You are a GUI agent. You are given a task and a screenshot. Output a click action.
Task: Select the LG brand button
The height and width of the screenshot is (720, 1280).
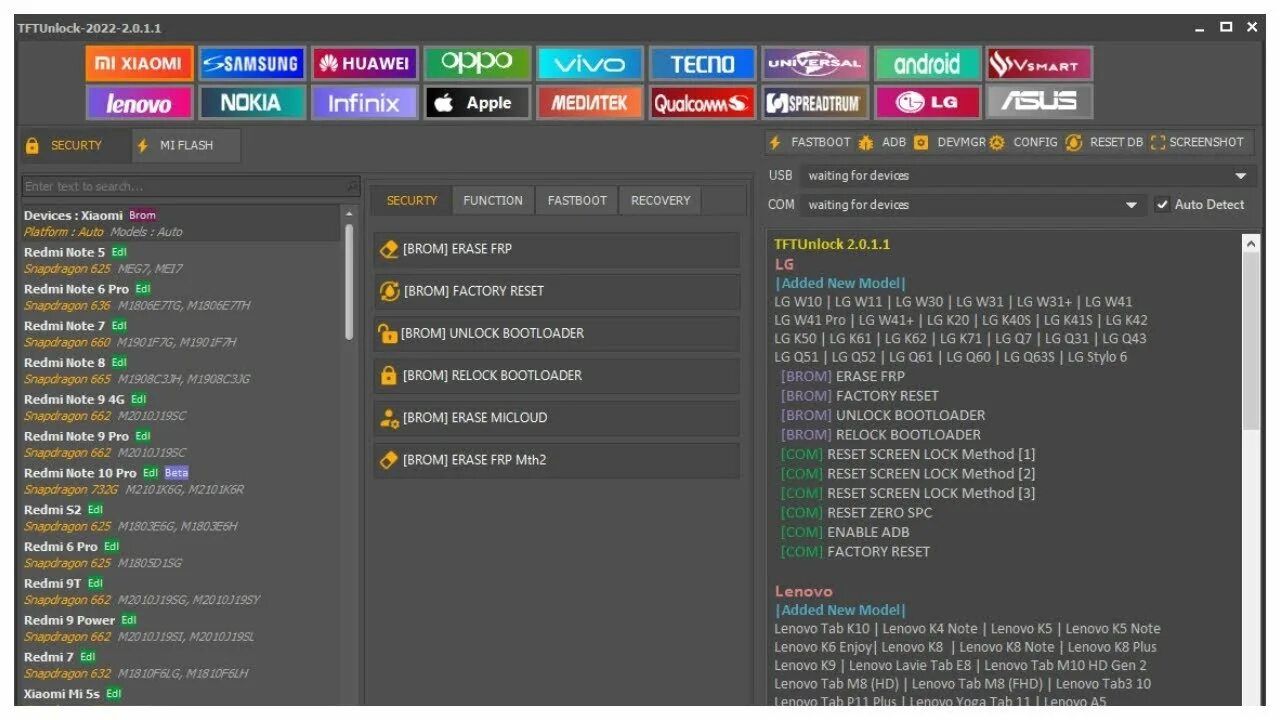coord(927,102)
